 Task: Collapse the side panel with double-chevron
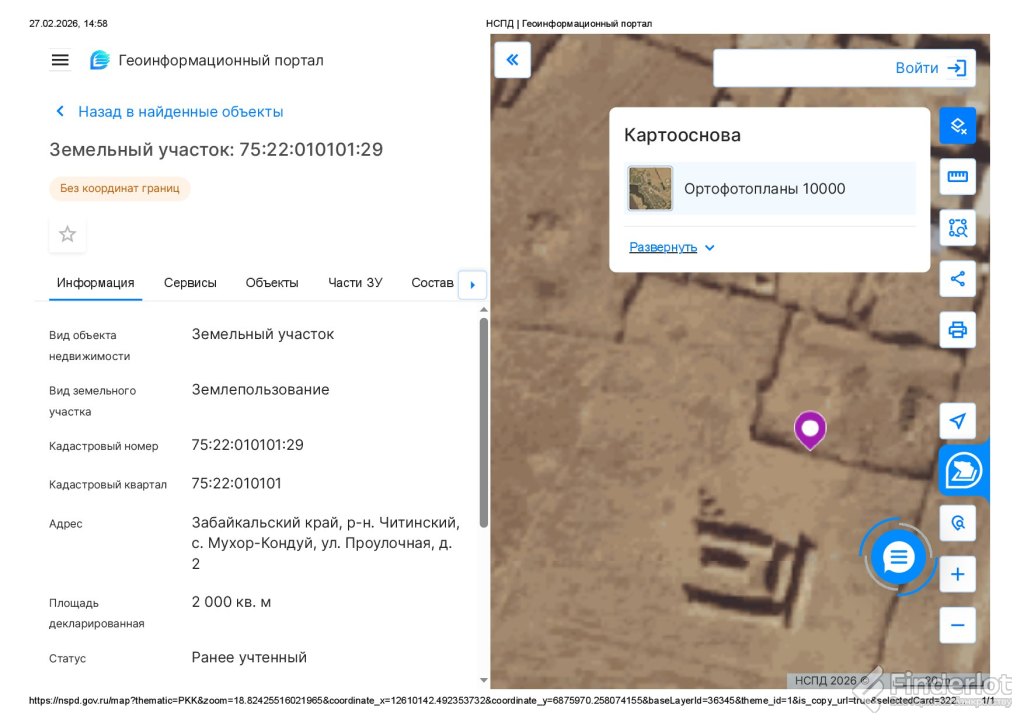tap(512, 60)
